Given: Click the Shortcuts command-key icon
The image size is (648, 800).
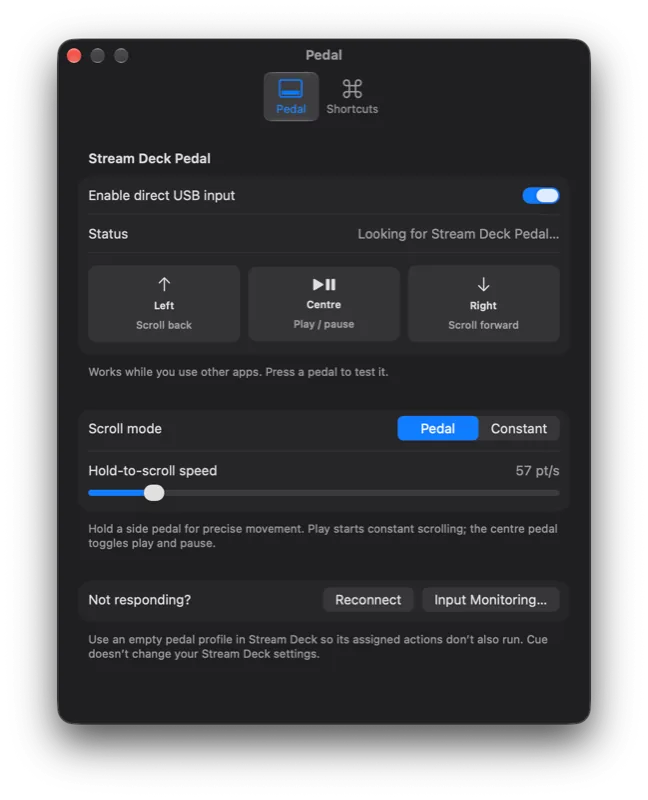Looking at the screenshot, I should (352, 88).
